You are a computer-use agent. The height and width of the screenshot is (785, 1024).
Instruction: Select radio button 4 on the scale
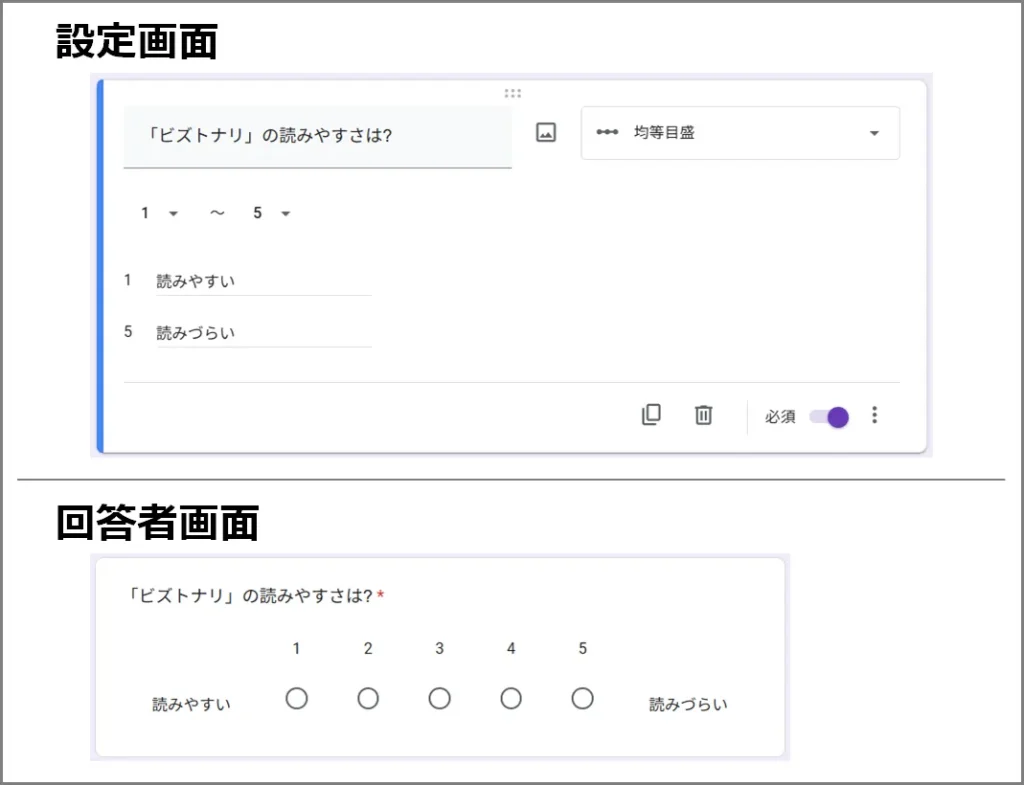(x=511, y=698)
